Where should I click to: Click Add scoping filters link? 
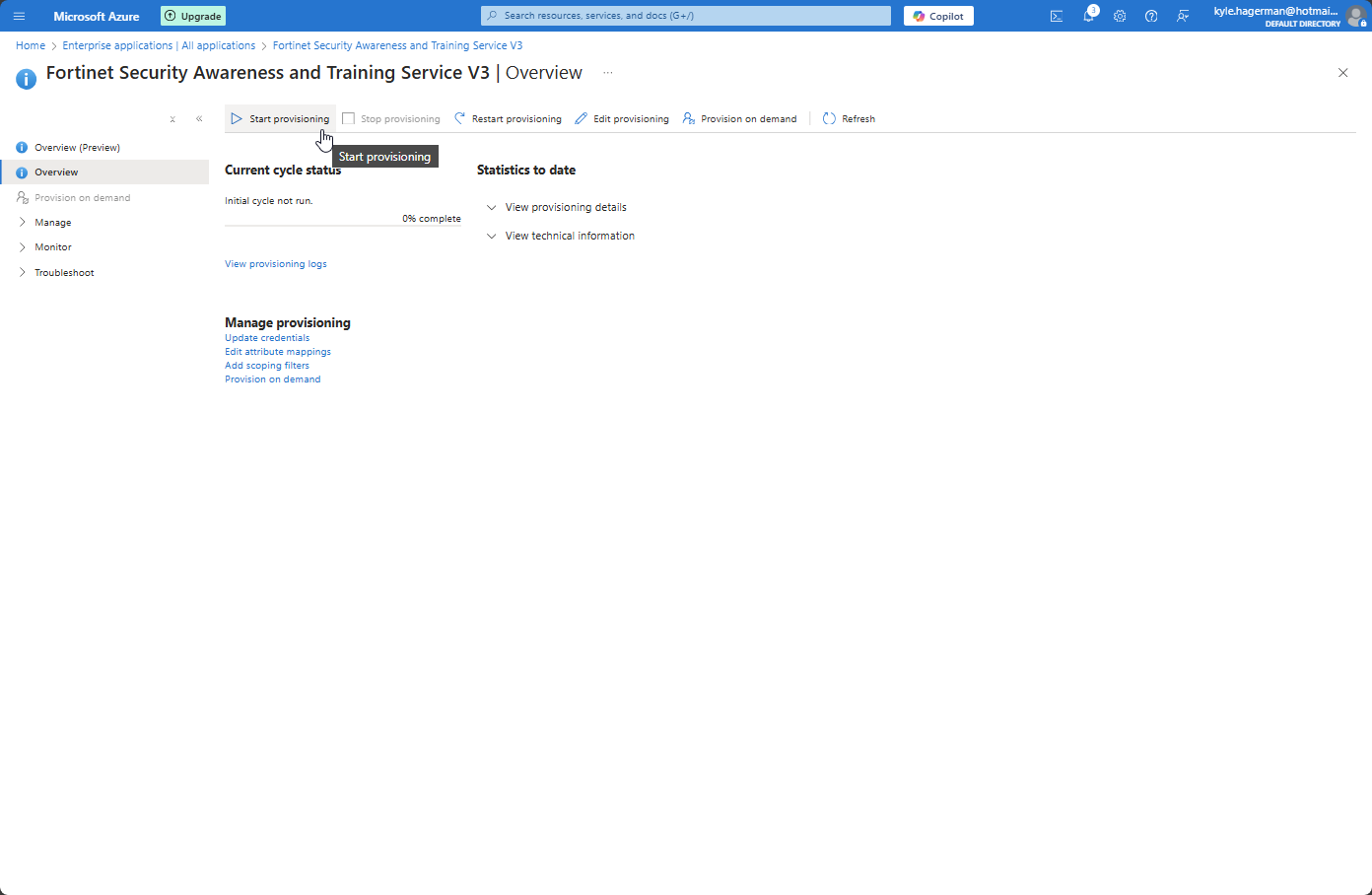pos(267,365)
